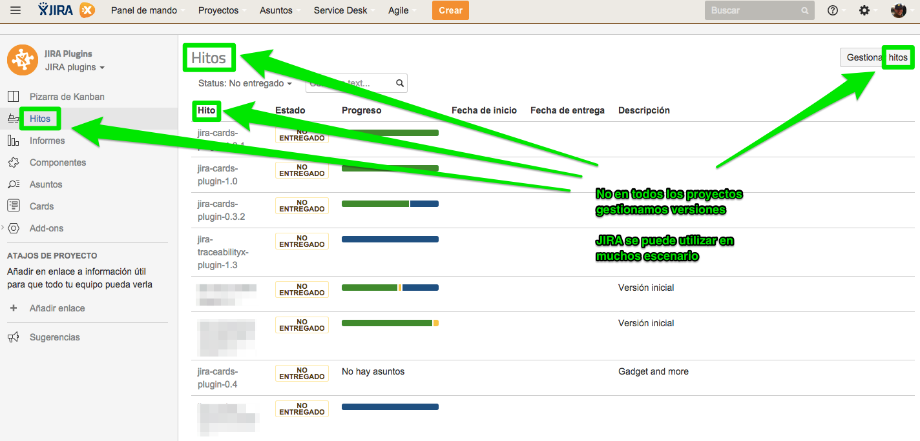Open the hamburger application menu
This screenshot has height=441, width=920.
click(16, 10)
